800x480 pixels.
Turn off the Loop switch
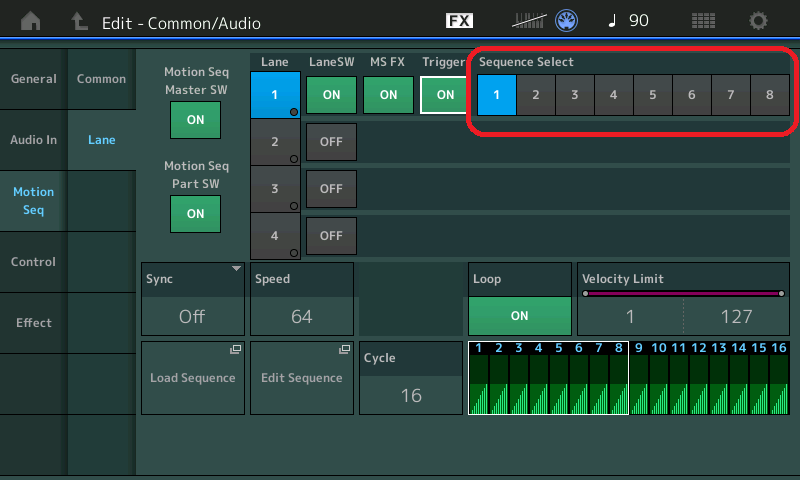click(519, 315)
